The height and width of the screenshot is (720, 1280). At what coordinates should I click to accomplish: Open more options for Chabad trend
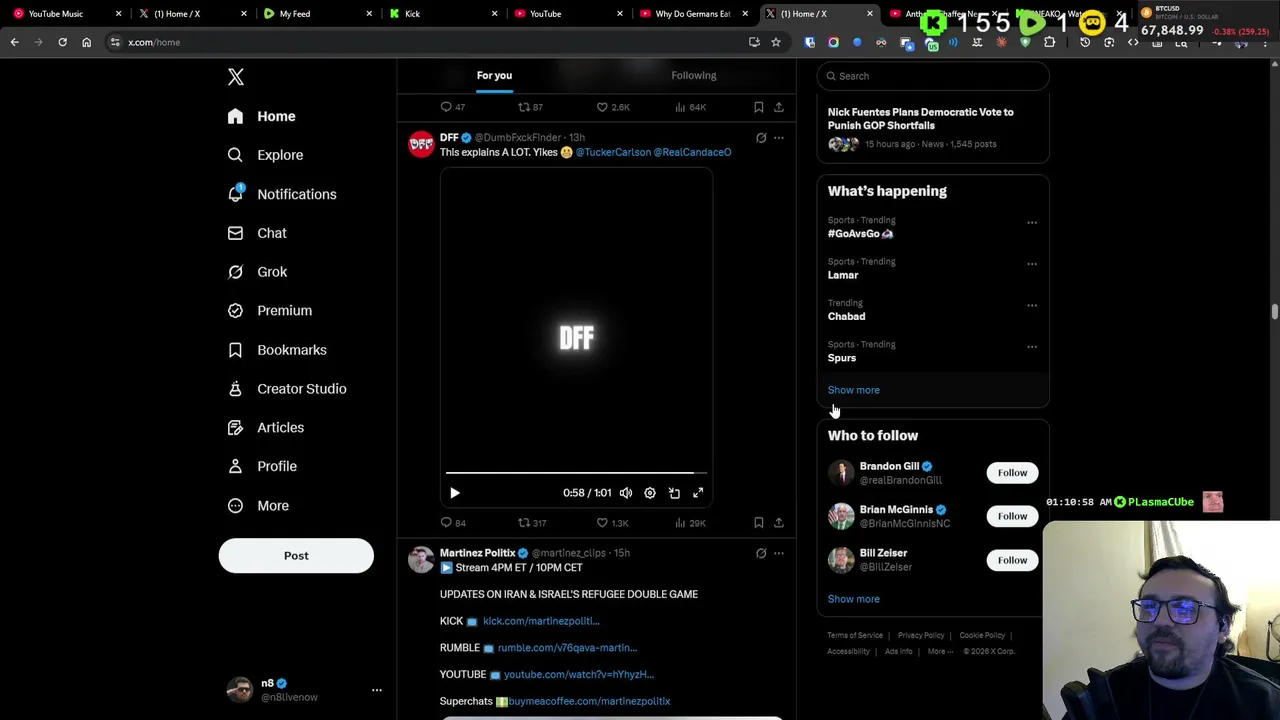[1032, 305]
